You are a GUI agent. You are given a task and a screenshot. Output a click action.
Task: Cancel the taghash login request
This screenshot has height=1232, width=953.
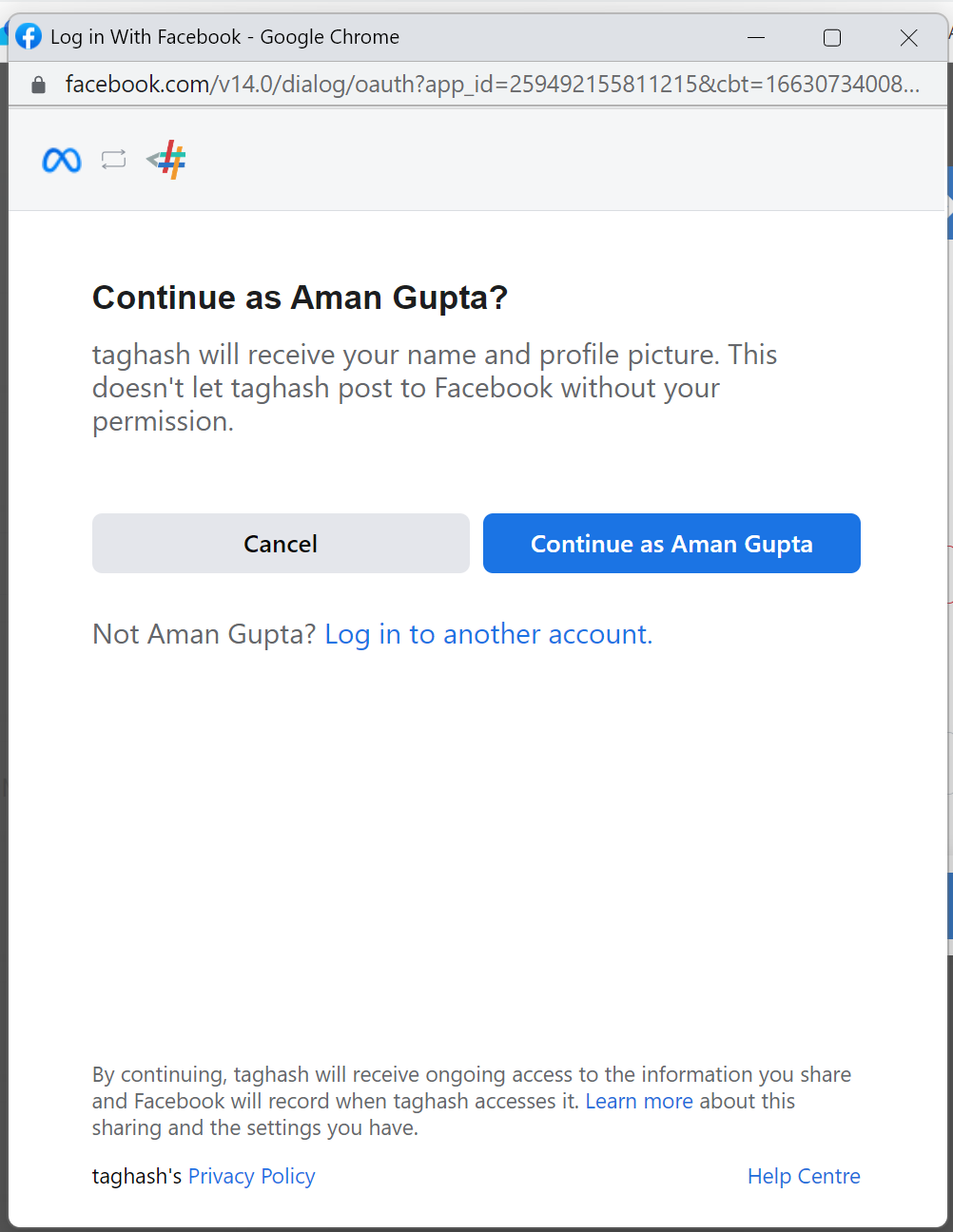click(x=281, y=544)
